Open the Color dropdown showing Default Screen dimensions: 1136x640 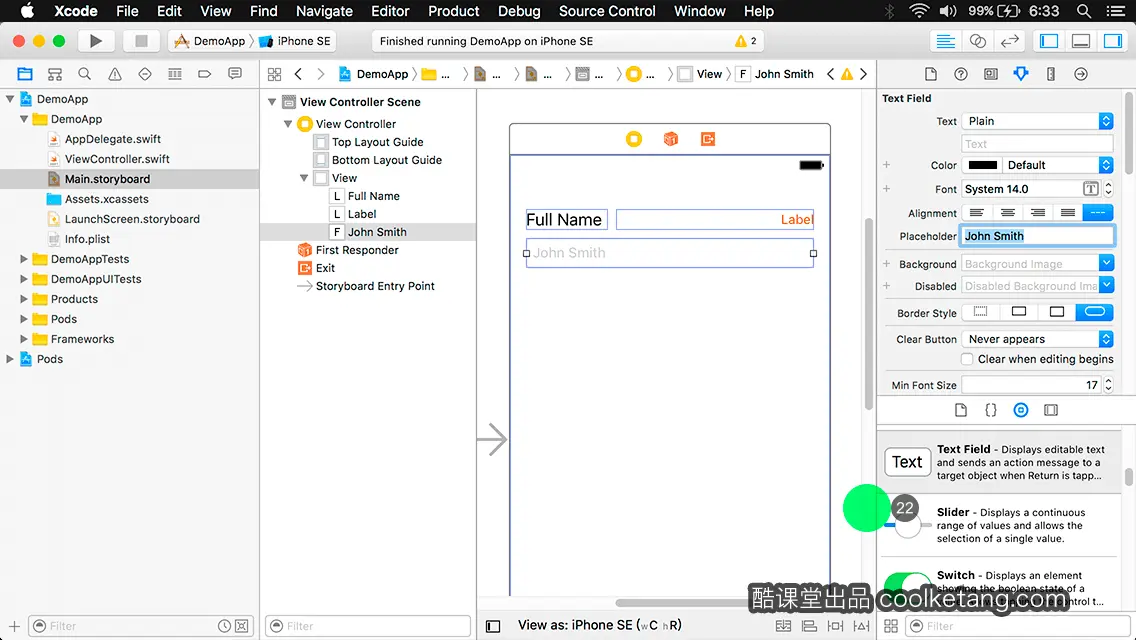tap(1058, 165)
